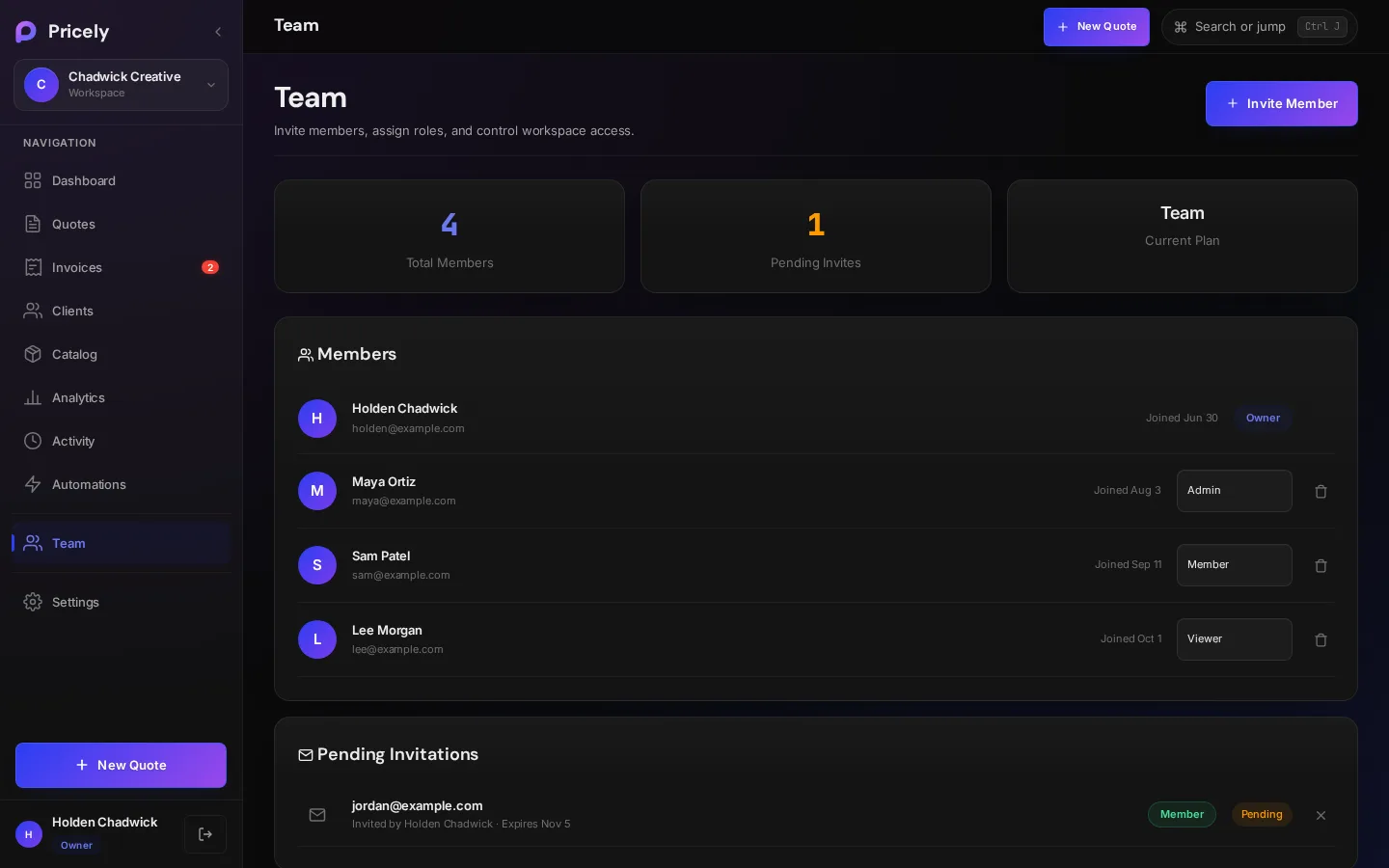
Task: Click the Total Members card
Action: [449, 236]
